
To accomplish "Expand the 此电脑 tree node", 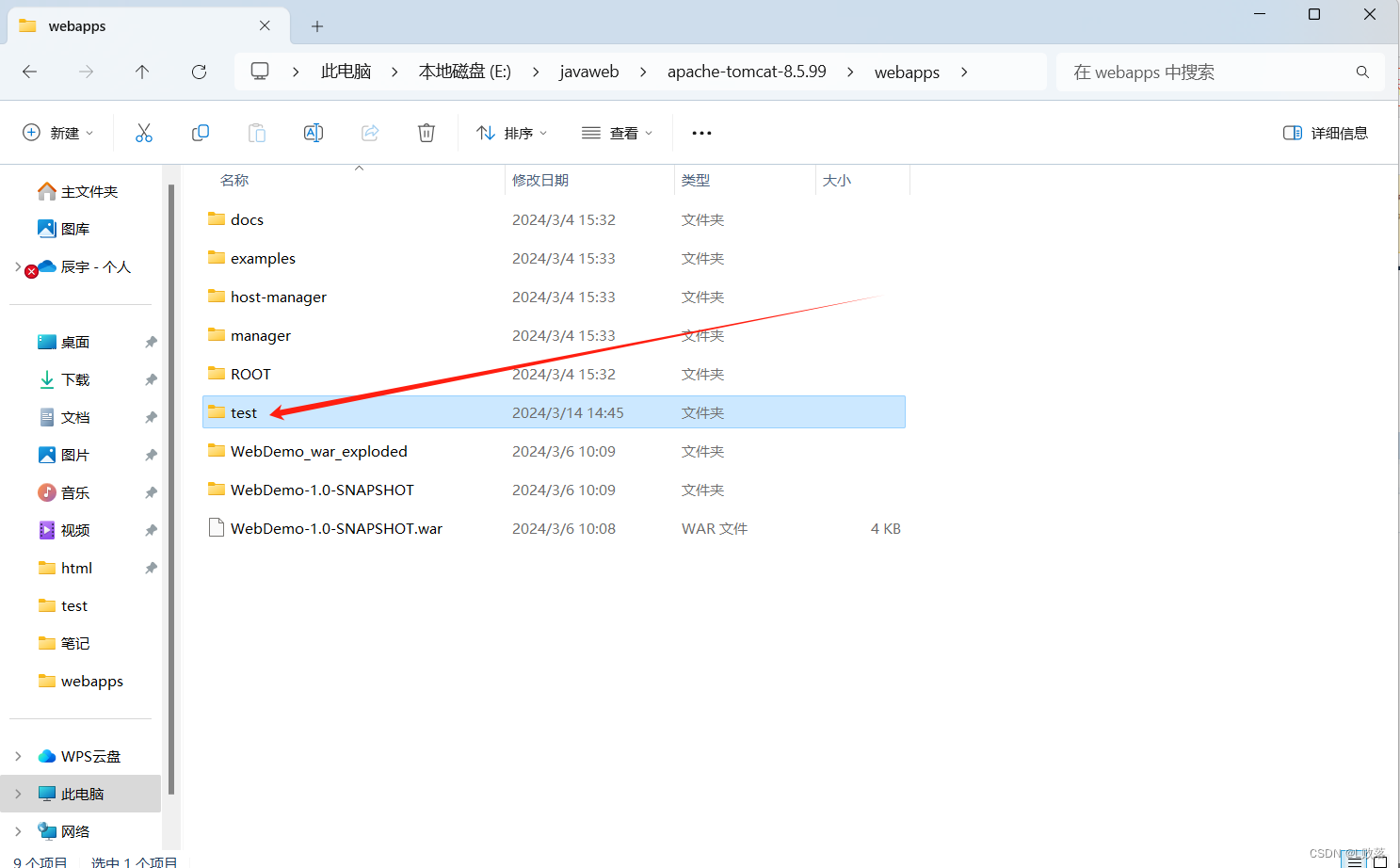I will 18,794.
